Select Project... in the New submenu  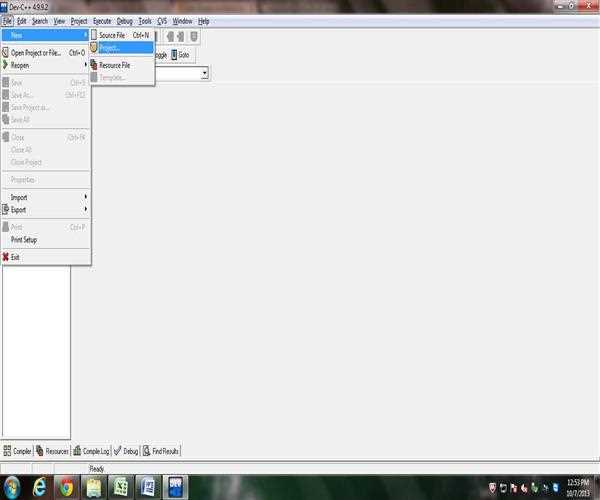pos(109,47)
